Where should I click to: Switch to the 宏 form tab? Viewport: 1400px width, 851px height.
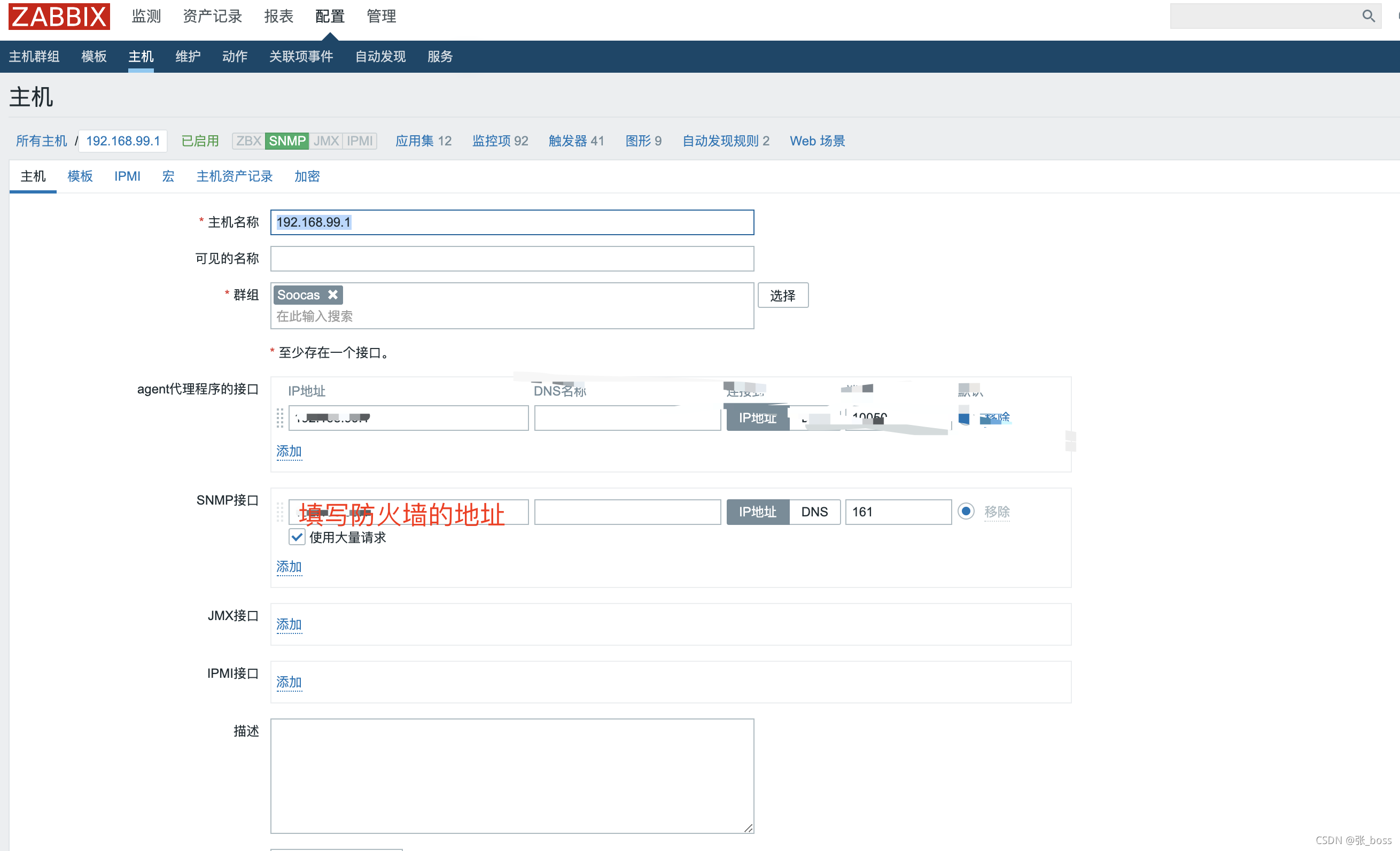point(168,176)
